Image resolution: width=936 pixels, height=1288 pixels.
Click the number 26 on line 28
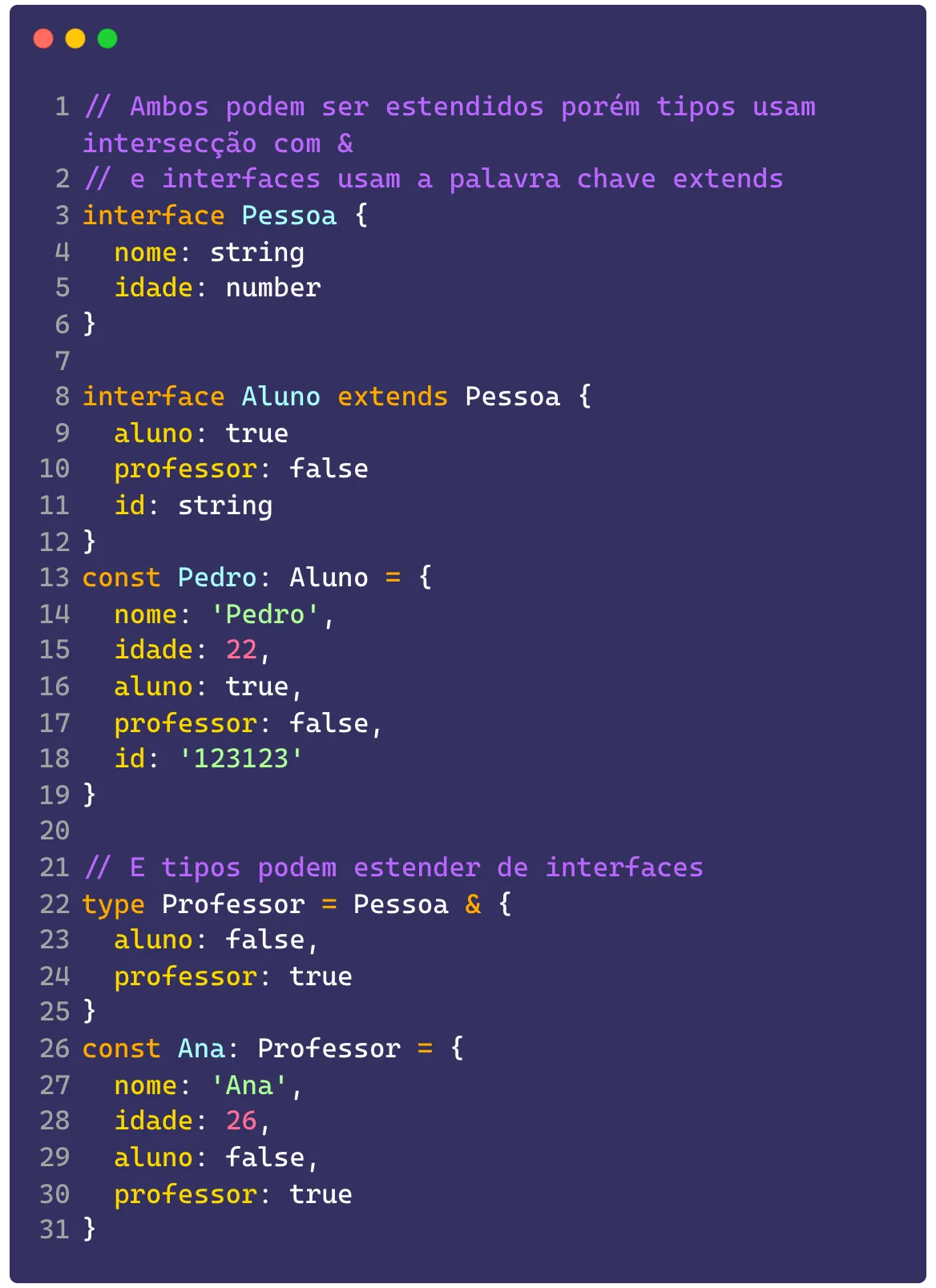pyautogui.click(x=241, y=1121)
